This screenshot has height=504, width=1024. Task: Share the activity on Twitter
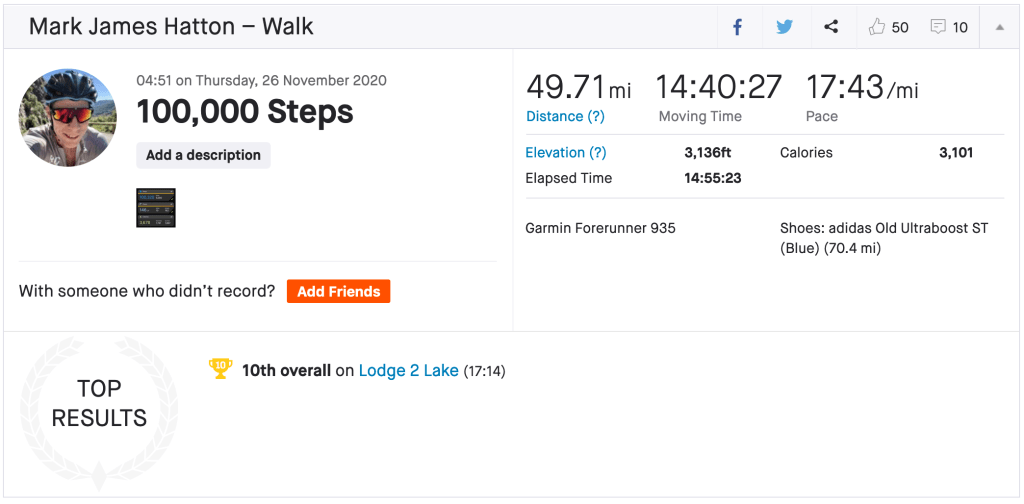pyautogui.click(x=784, y=27)
